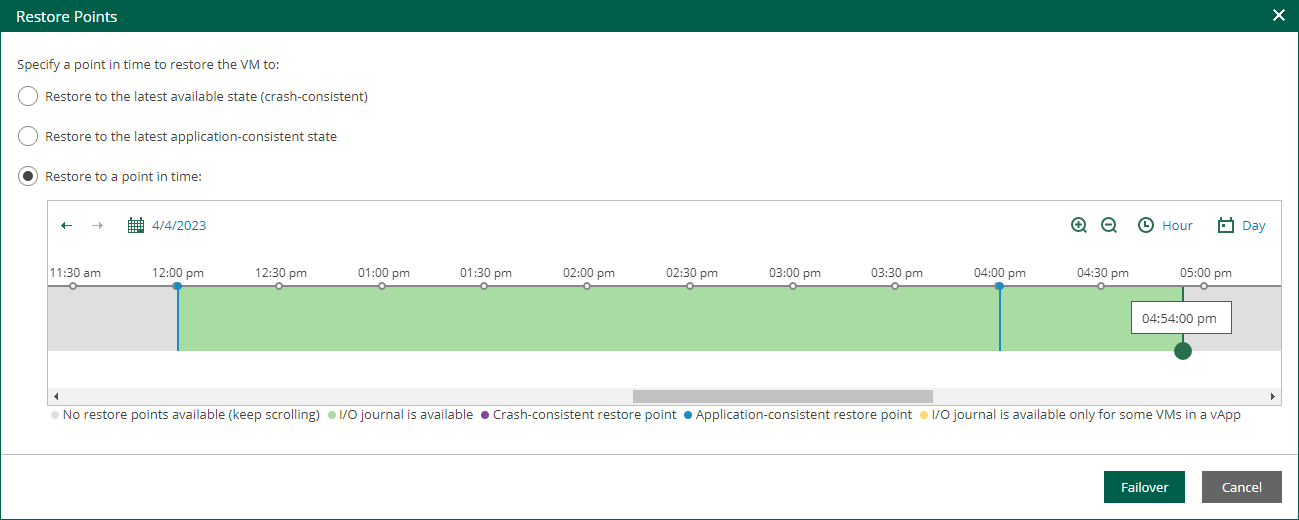Select the 05:00 pm timeline marker
The height and width of the screenshot is (520, 1299).
pyautogui.click(x=1204, y=286)
